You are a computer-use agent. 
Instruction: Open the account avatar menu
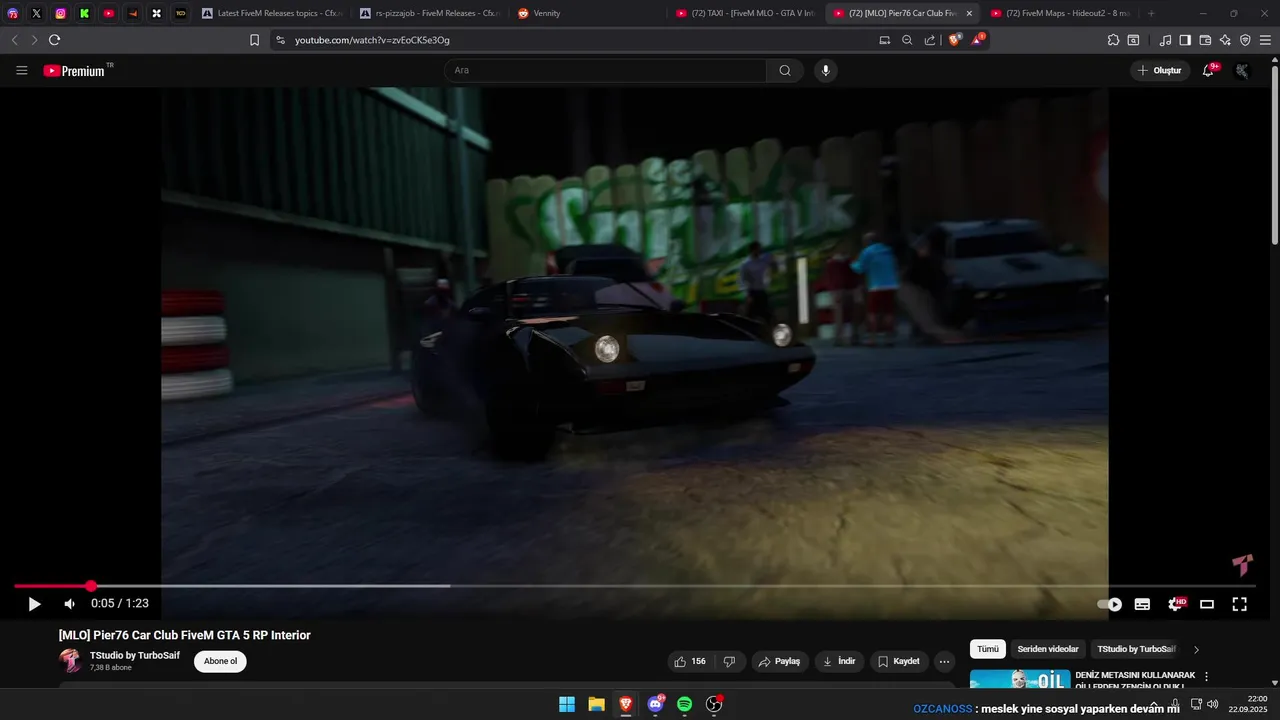(1242, 70)
